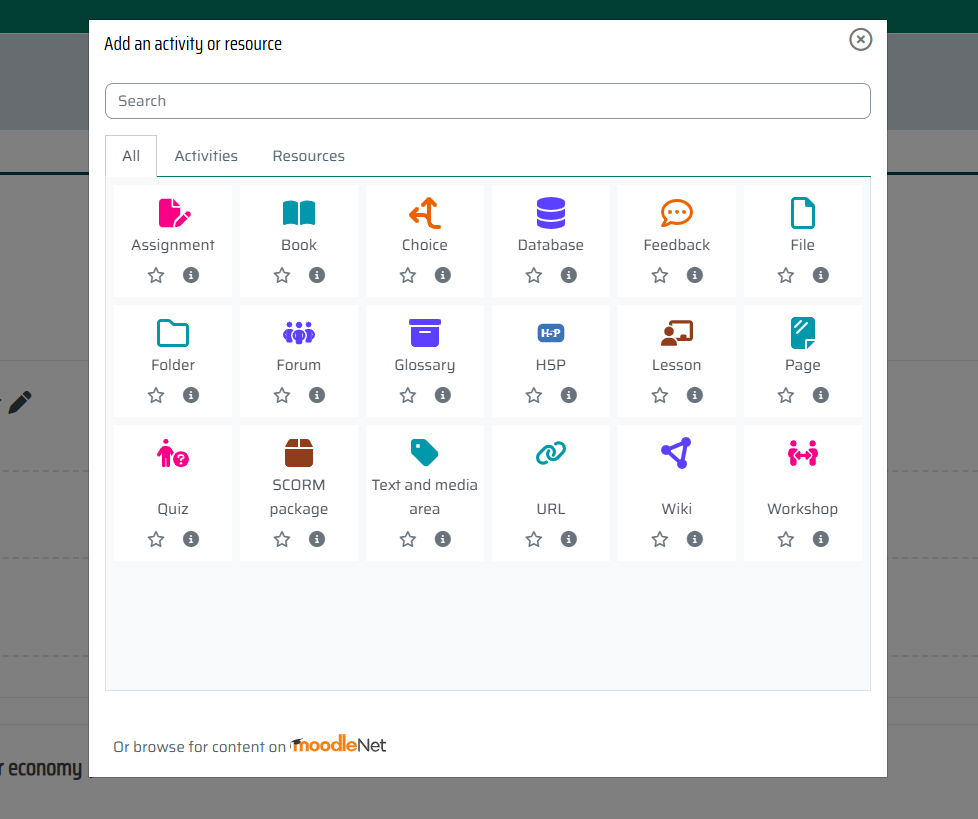Choose the Workshop activity icon

point(802,453)
